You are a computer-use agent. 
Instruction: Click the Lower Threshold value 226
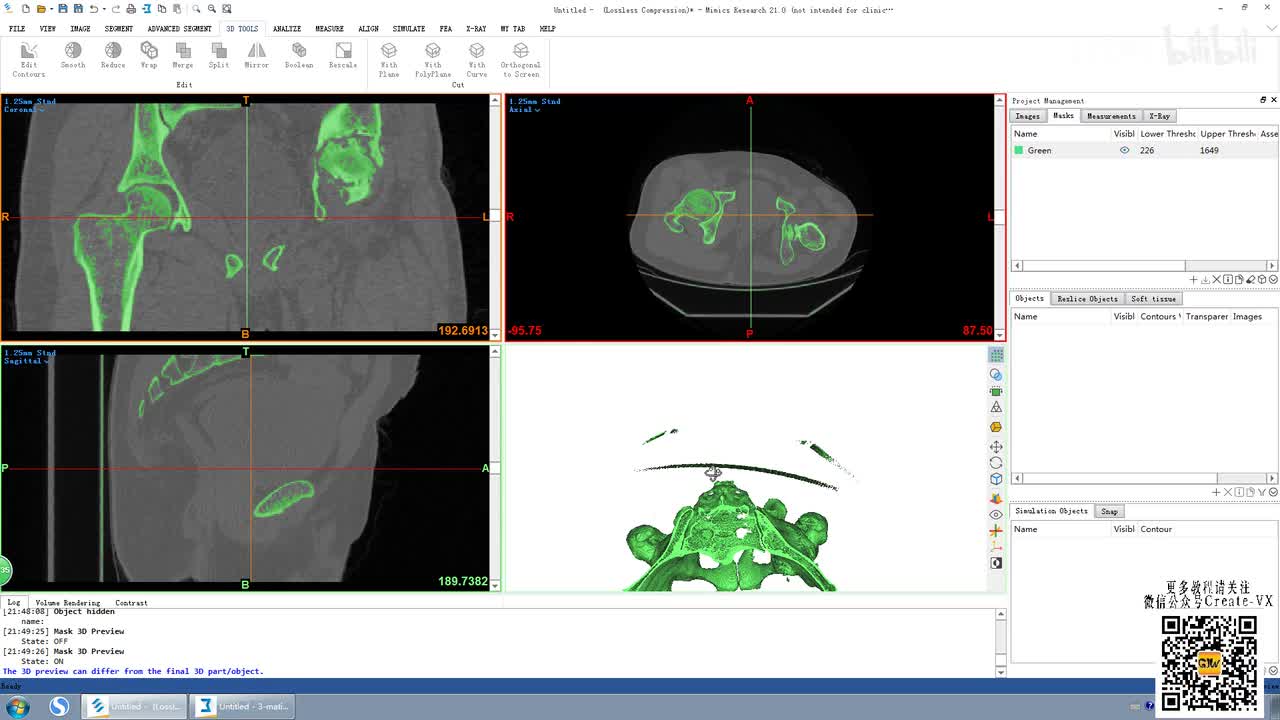[x=1147, y=150]
